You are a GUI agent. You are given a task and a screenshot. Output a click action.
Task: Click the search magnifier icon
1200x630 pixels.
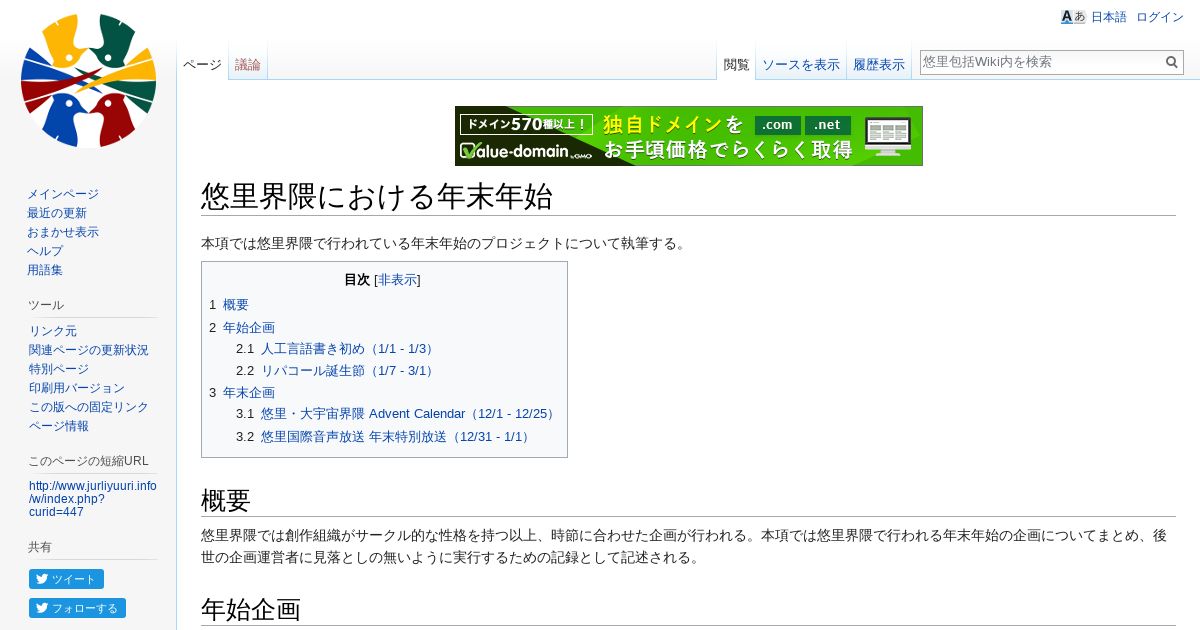[1172, 62]
